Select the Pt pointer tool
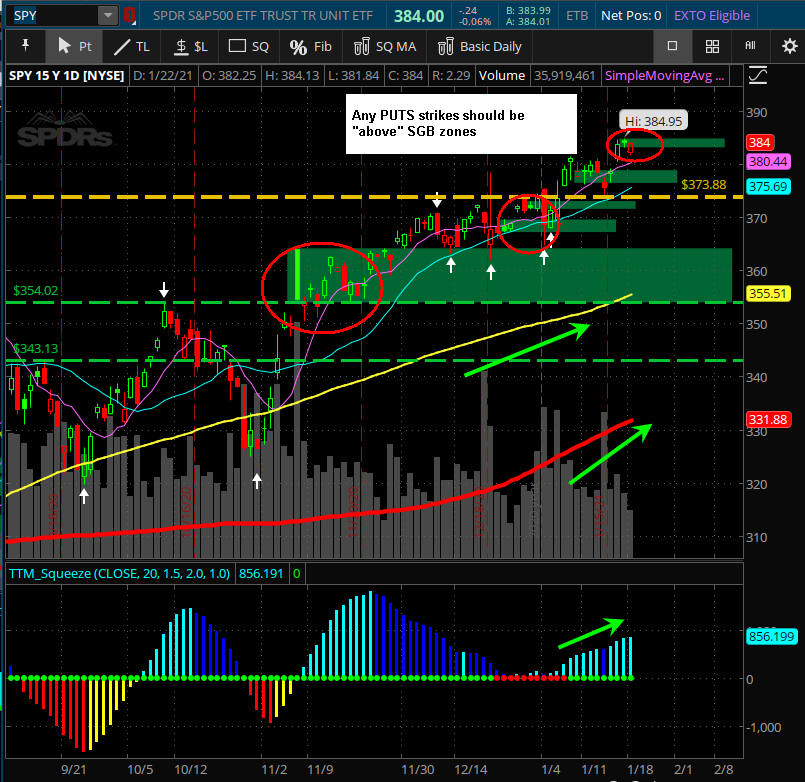Screen dimensions: 805x782 click(x=73, y=46)
